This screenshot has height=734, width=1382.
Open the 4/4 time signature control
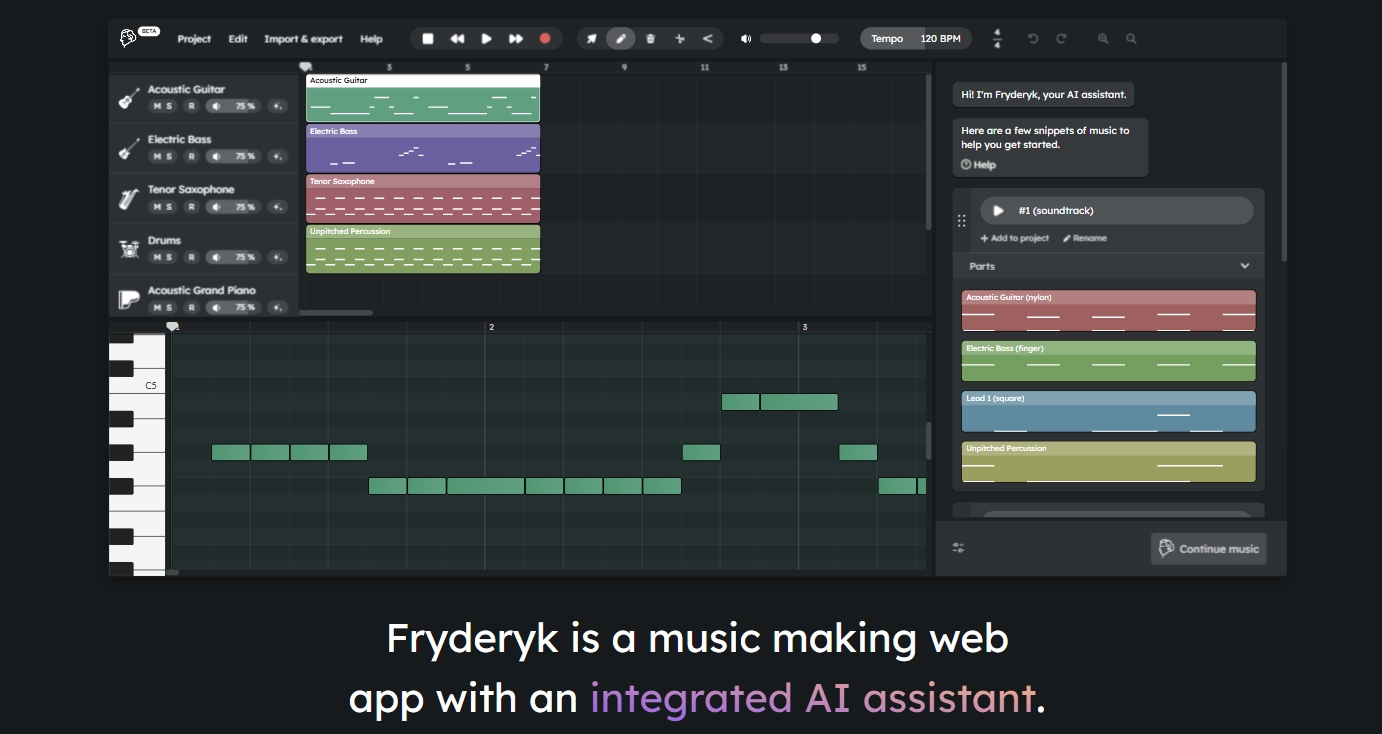pyautogui.click(x=997, y=39)
